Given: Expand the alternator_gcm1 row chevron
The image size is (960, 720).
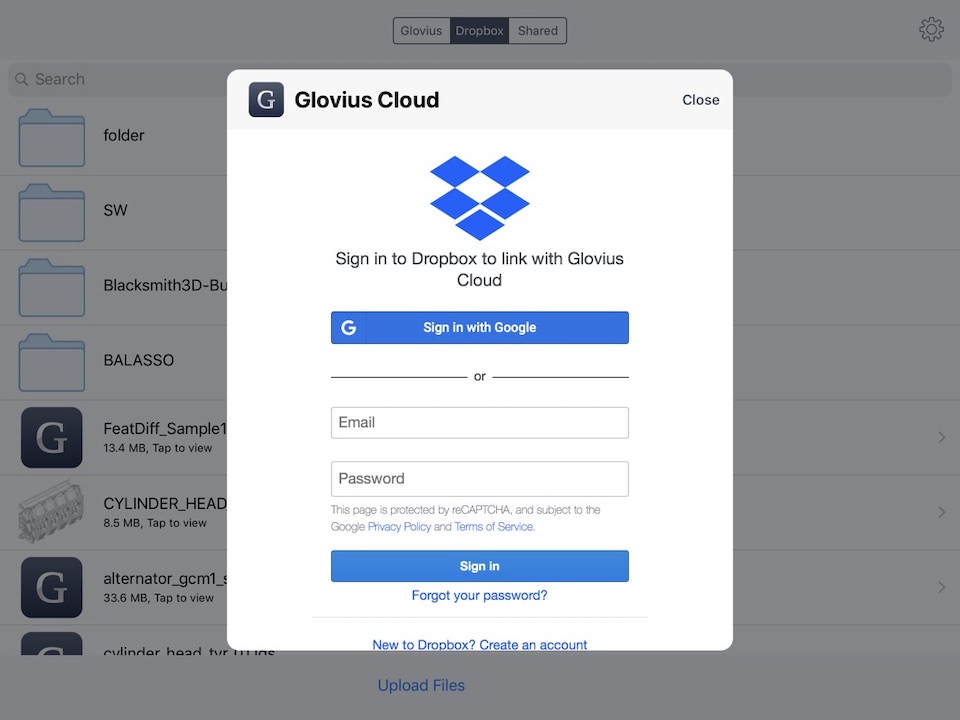Looking at the screenshot, I should pos(942,587).
